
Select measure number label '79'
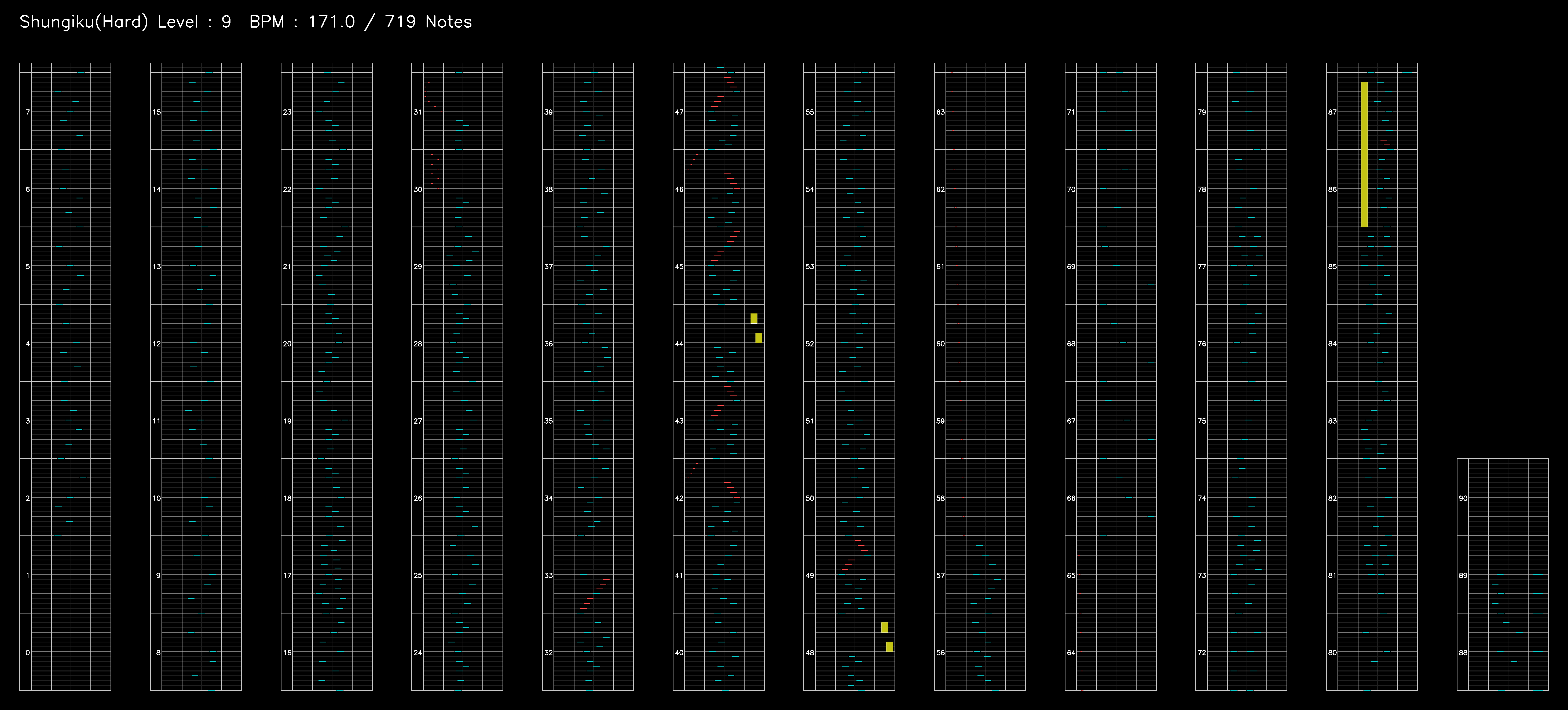(1201, 112)
